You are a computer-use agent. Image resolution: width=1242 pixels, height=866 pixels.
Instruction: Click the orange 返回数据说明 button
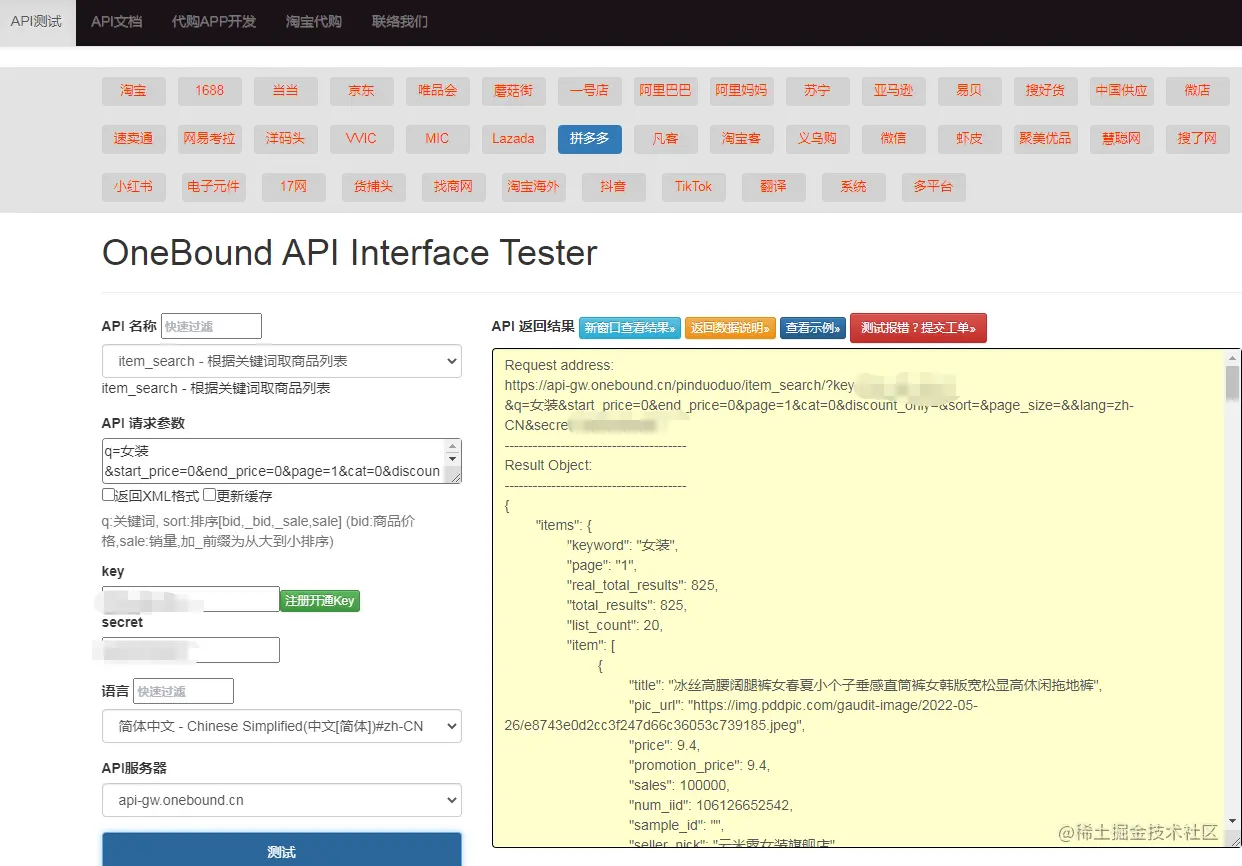pyautogui.click(x=730, y=328)
